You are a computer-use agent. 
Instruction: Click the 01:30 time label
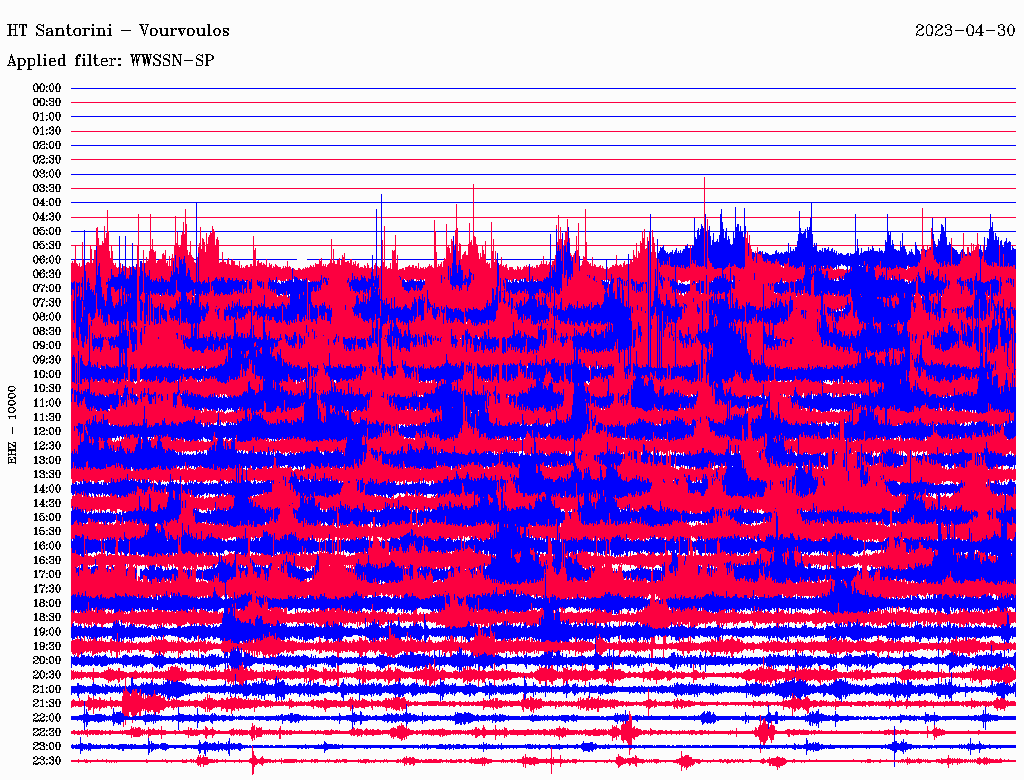click(x=47, y=131)
